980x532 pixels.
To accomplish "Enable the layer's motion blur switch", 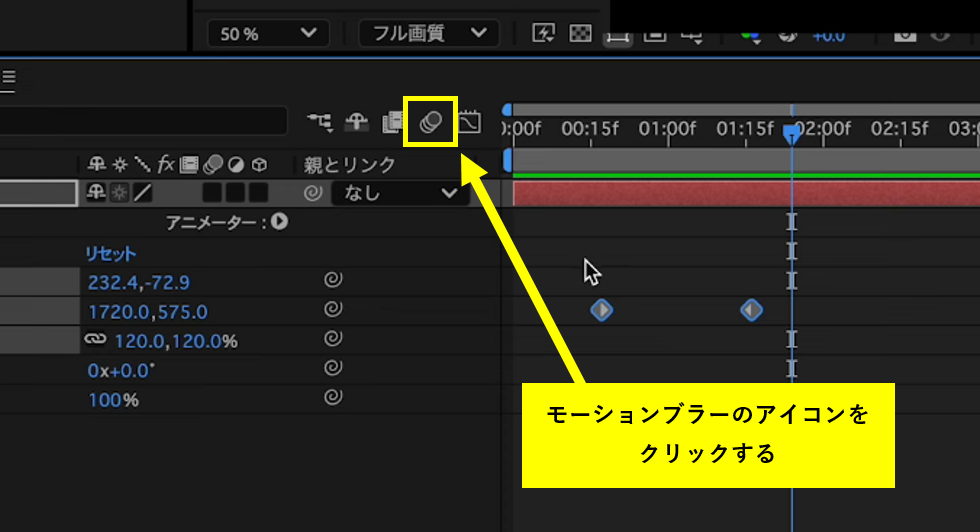I will (x=212, y=193).
